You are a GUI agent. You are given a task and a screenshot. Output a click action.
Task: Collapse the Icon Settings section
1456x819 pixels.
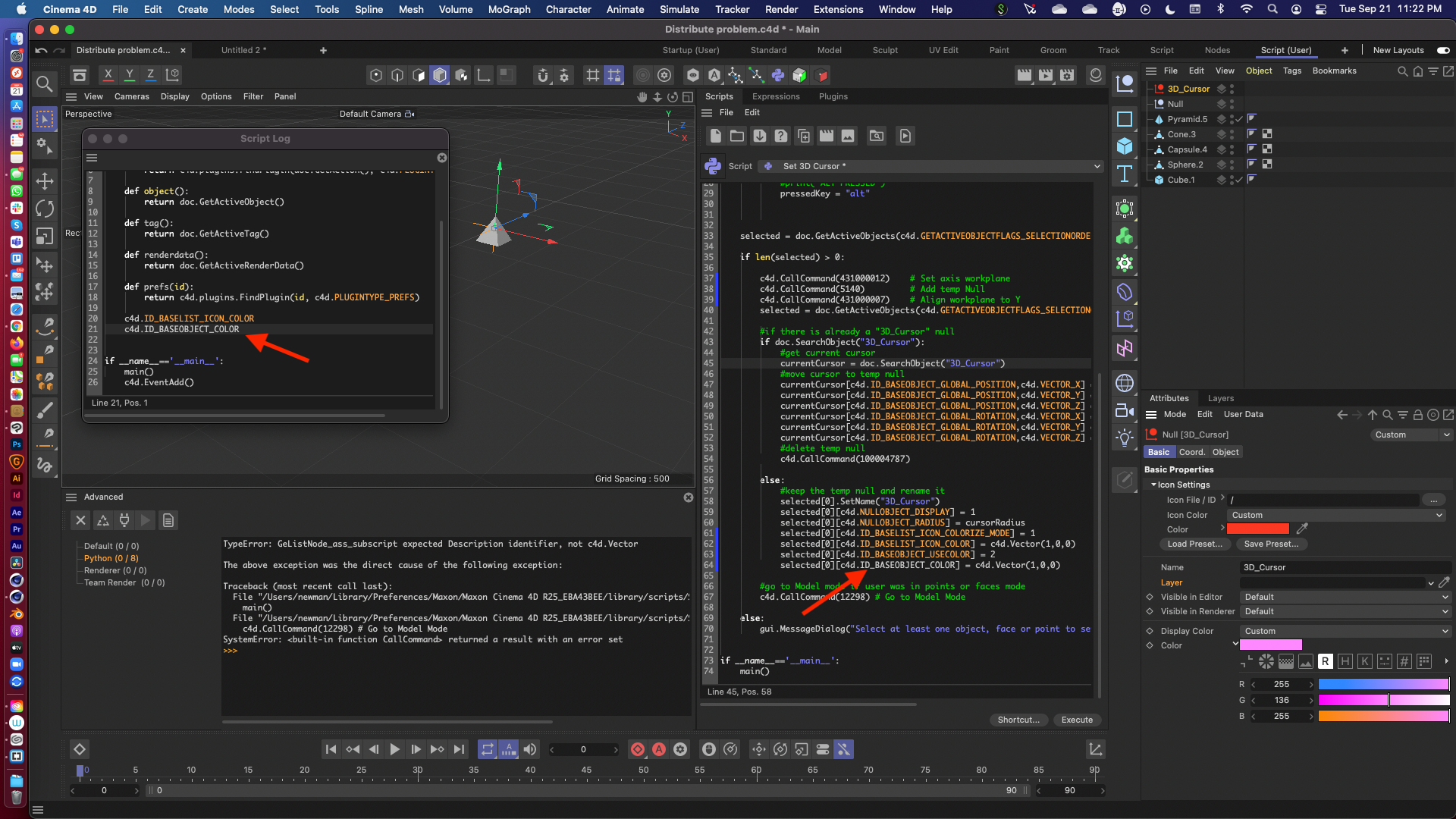1154,485
